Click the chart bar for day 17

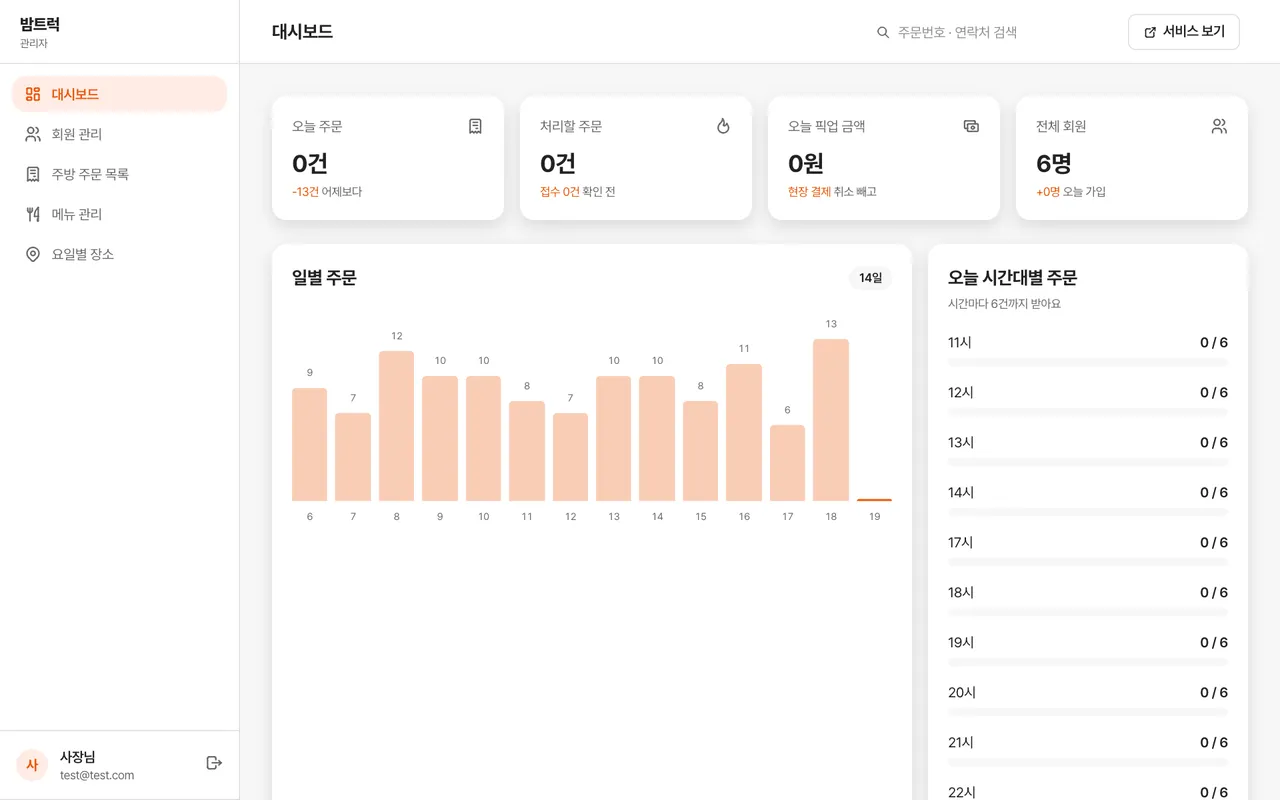pos(787,463)
